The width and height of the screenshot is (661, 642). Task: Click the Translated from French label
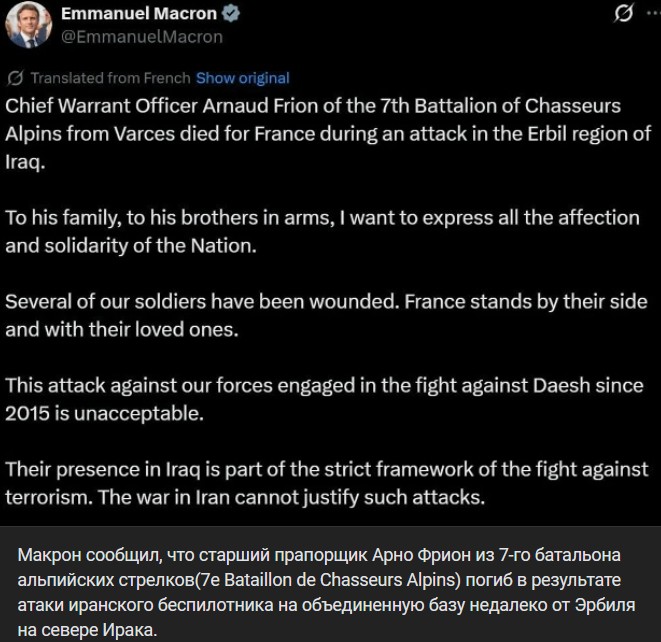pos(110,78)
